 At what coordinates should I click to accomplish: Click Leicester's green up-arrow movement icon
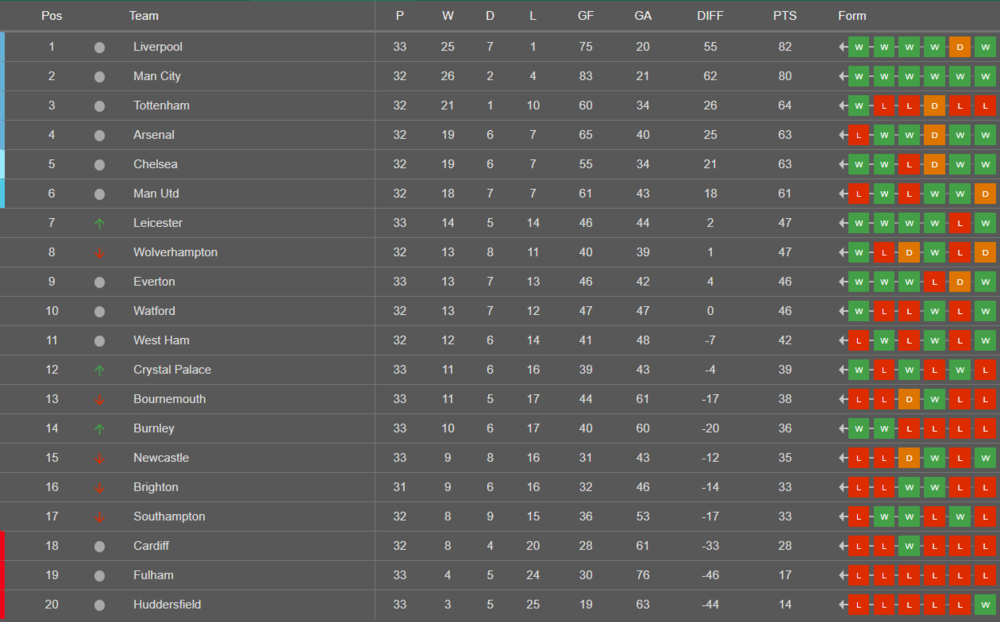pyautogui.click(x=99, y=223)
